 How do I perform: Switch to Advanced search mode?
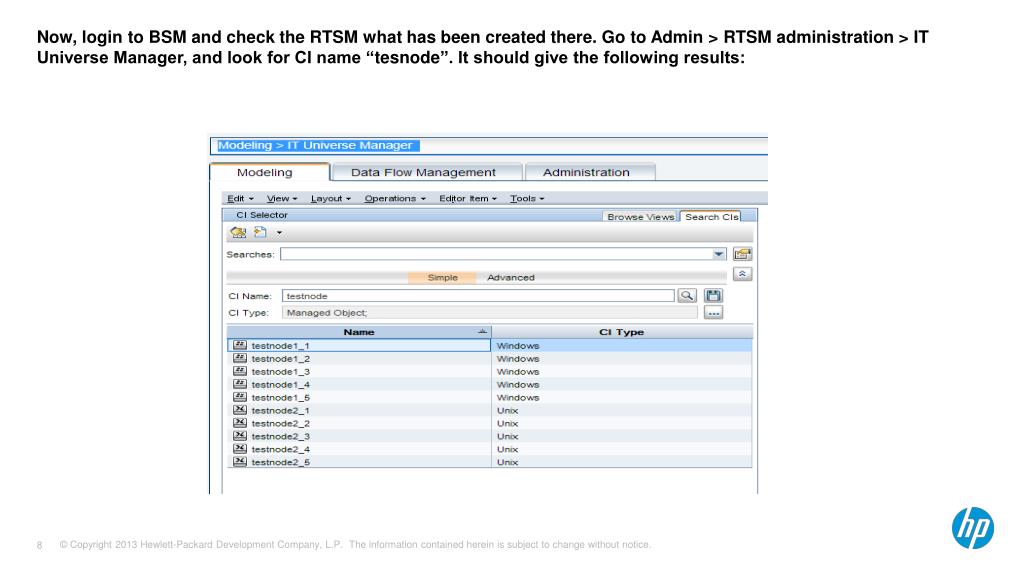tap(510, 277)
